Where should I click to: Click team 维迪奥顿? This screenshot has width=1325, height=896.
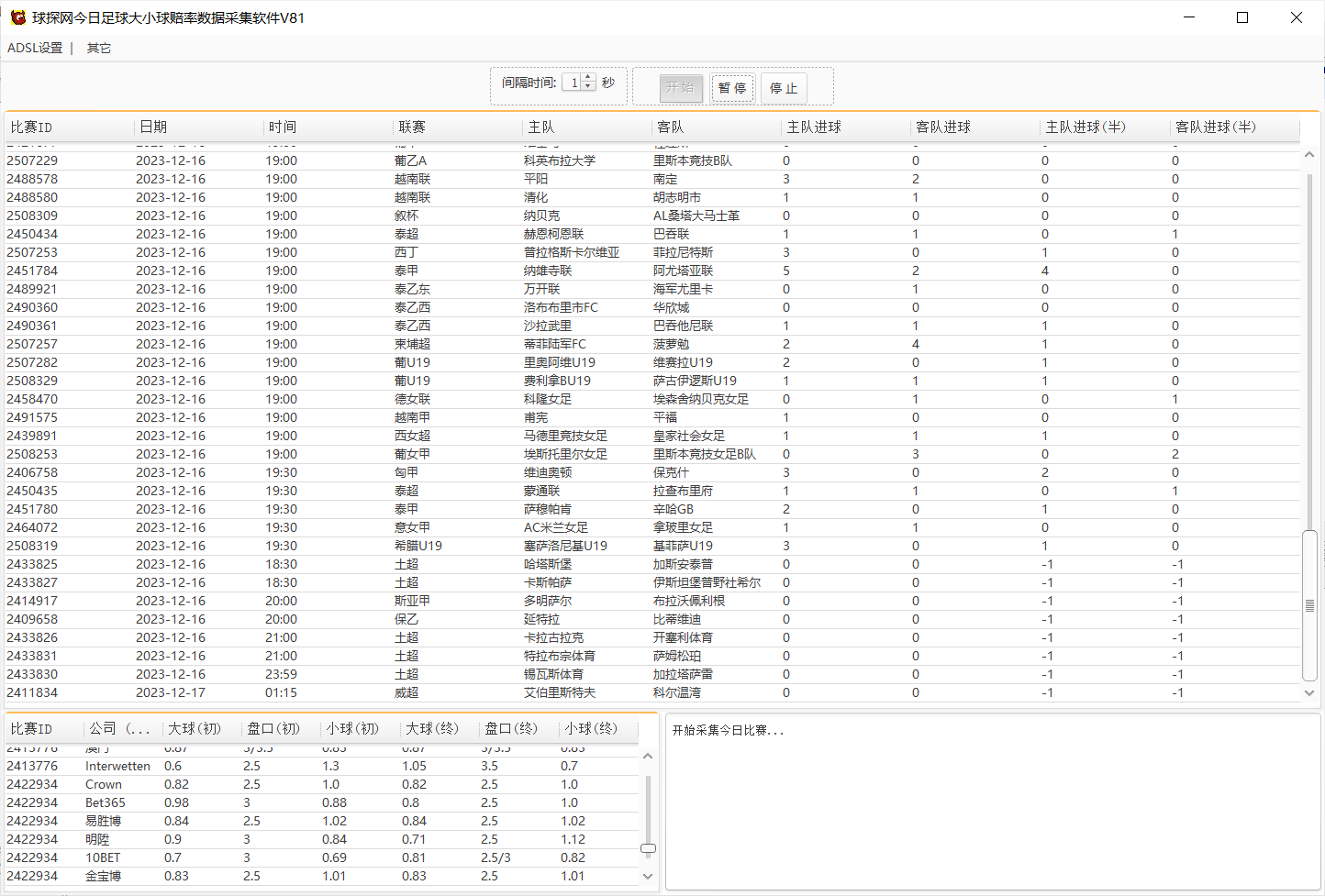coord(548,472)
